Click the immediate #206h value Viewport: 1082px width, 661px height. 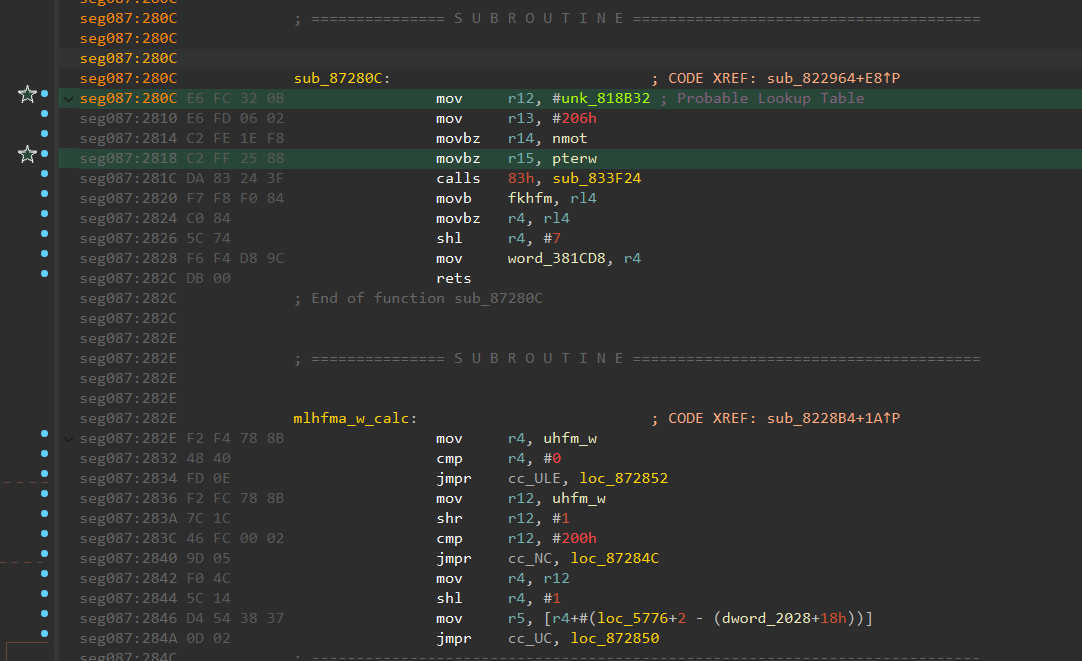coord(575,118)
